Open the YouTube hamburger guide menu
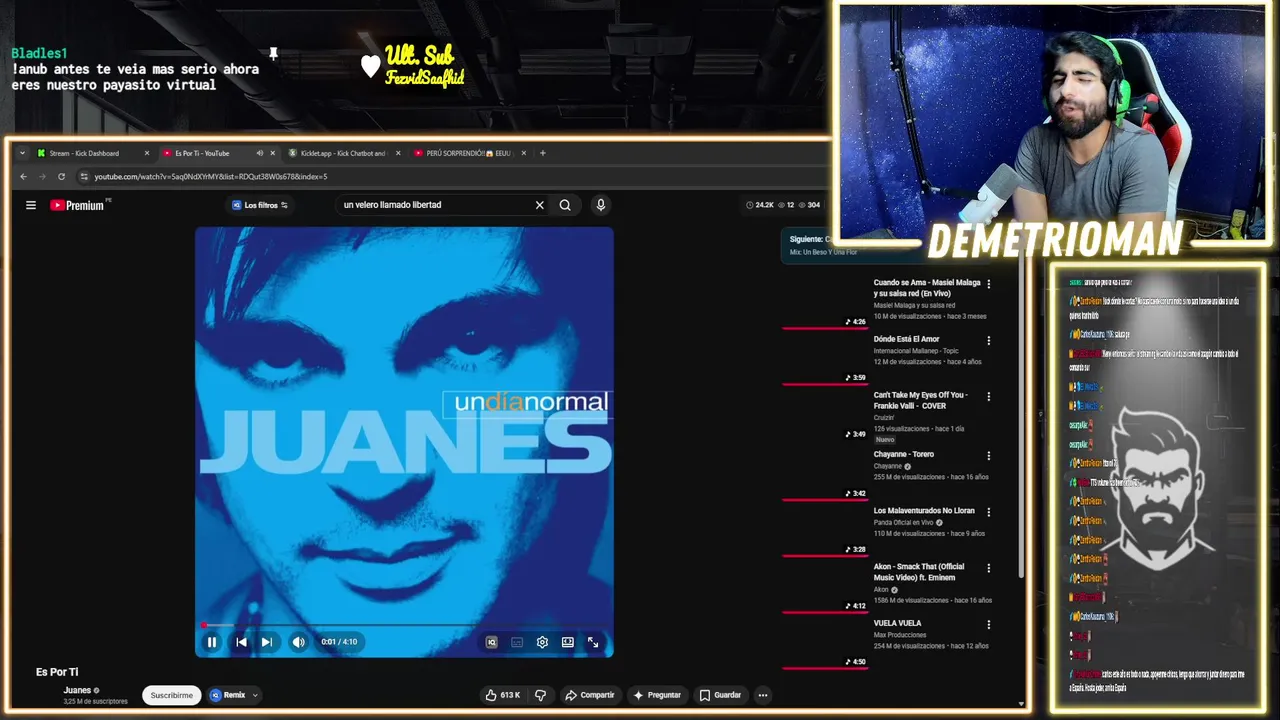The width and height of the screenshot is (1280, 720). tap(31, 205)
